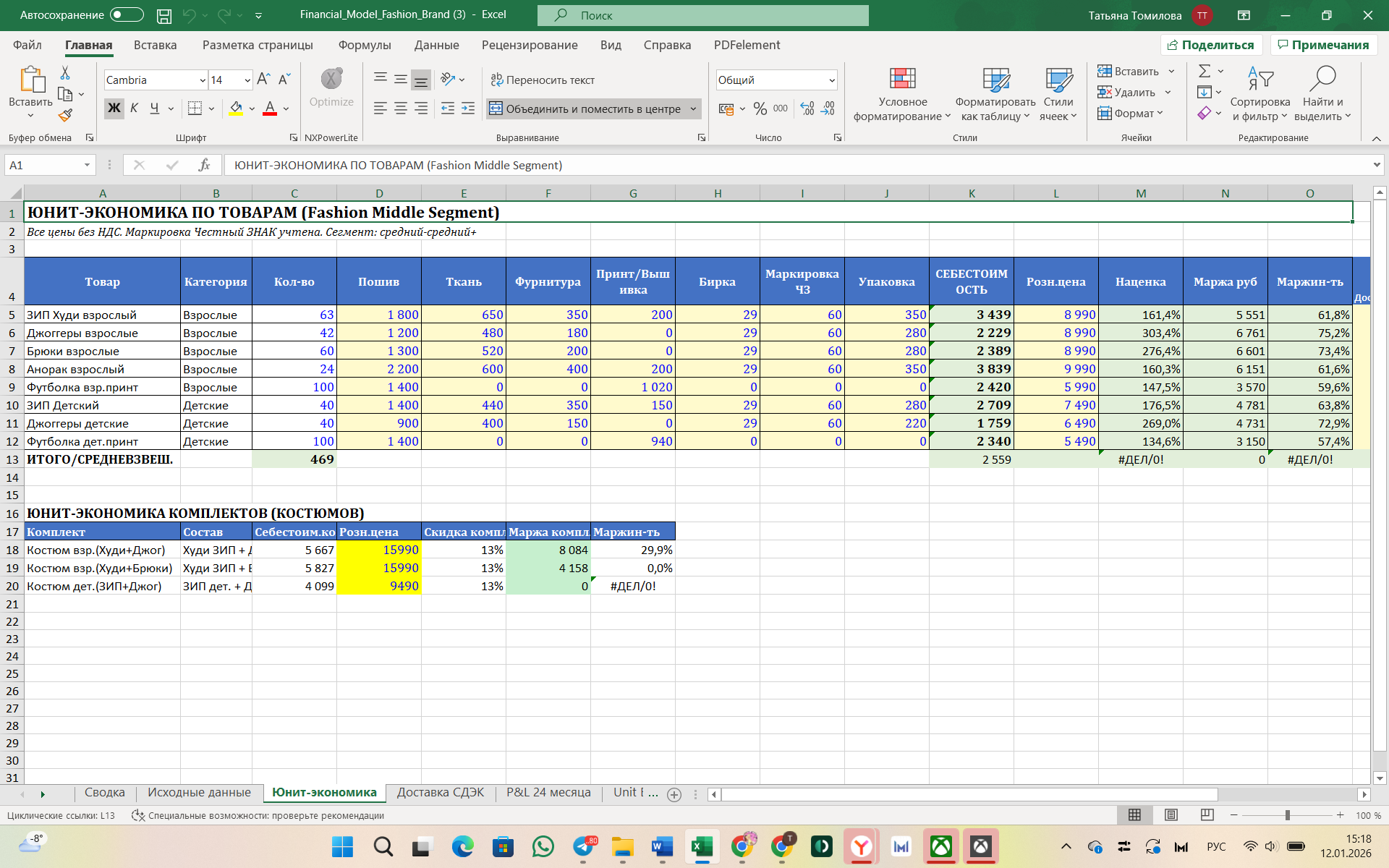Click the Borders icon in Font group
The image size is (1389, 868).
point(195,109)
